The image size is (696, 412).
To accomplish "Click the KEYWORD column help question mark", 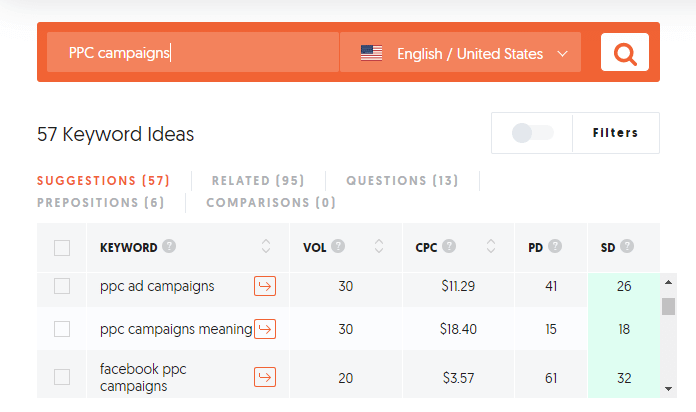I will 169,246.
